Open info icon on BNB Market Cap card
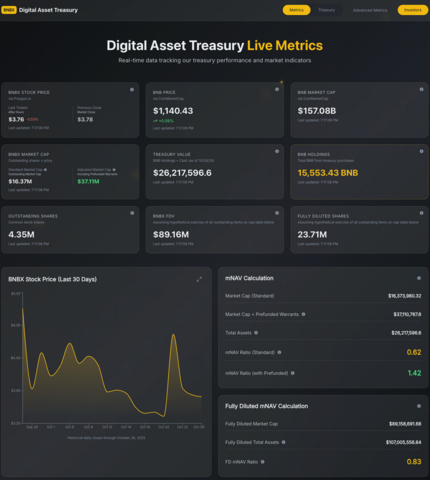 tap(421, 89)
